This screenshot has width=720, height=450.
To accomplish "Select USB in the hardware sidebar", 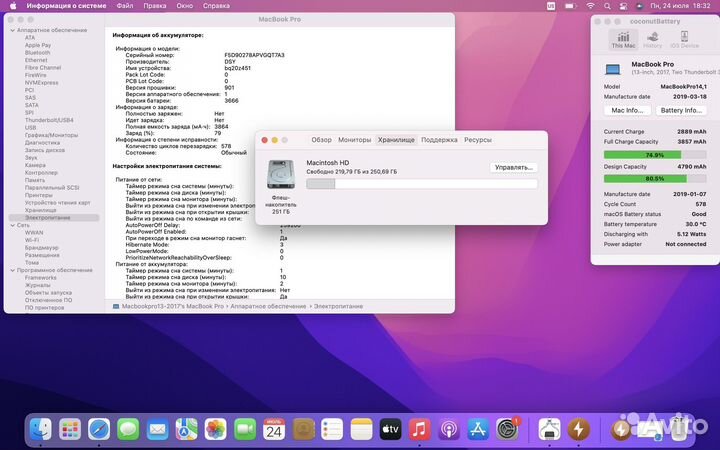I will pyautogui.click(x=30, y=128).
